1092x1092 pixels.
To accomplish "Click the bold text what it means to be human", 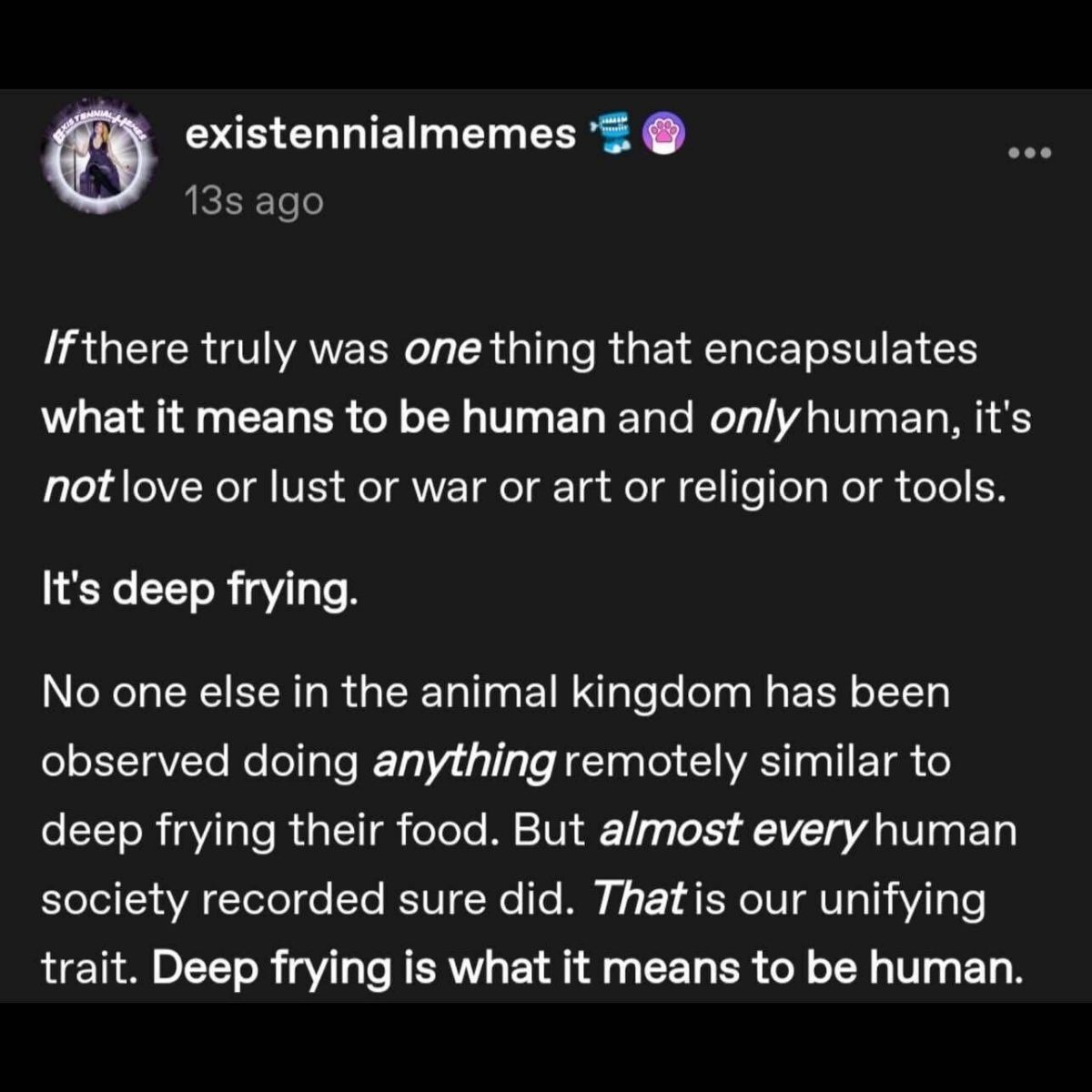I will pyautogui.click(x=323, y=417).
